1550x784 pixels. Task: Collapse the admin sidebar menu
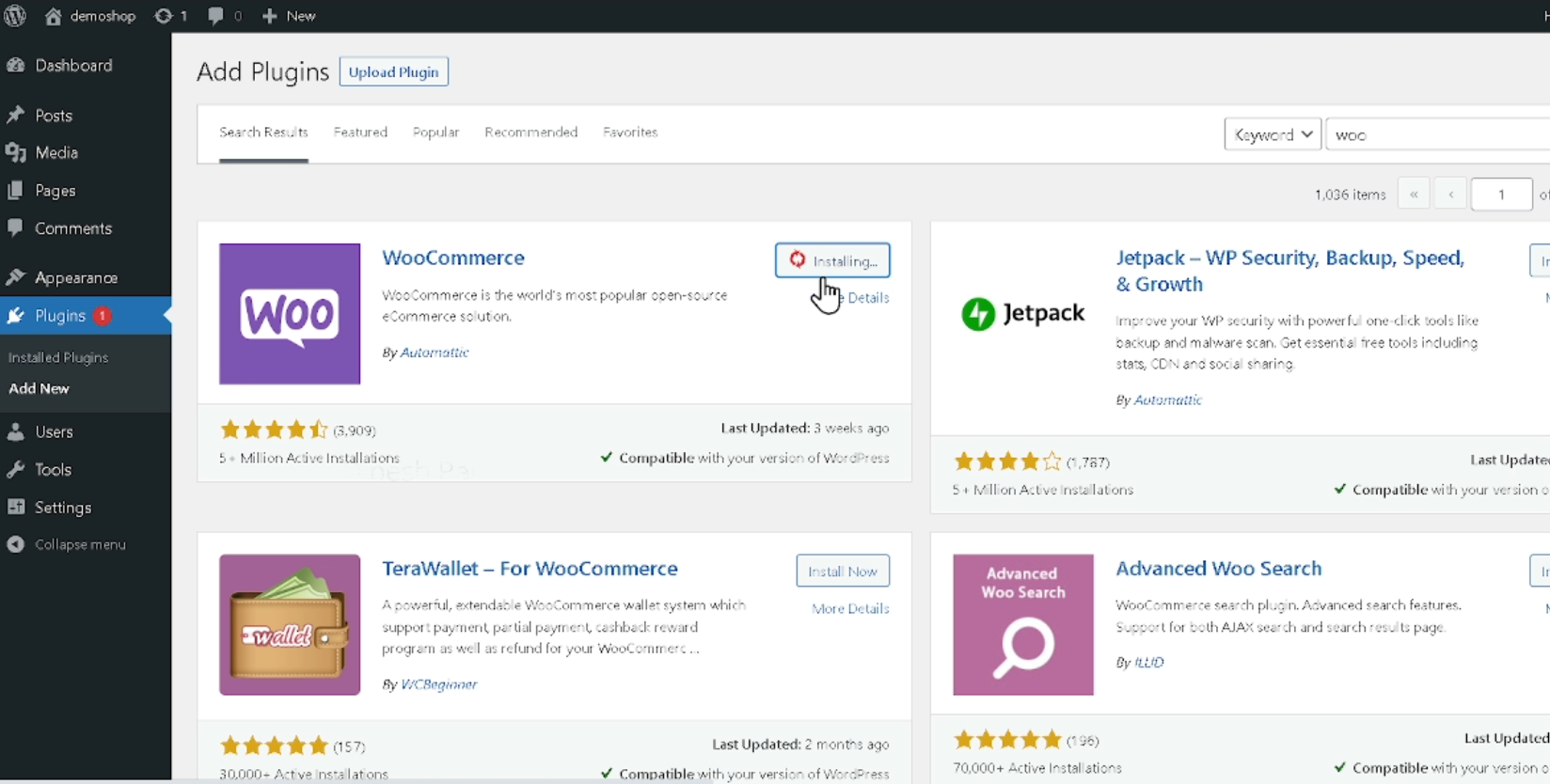click(67, 544)
